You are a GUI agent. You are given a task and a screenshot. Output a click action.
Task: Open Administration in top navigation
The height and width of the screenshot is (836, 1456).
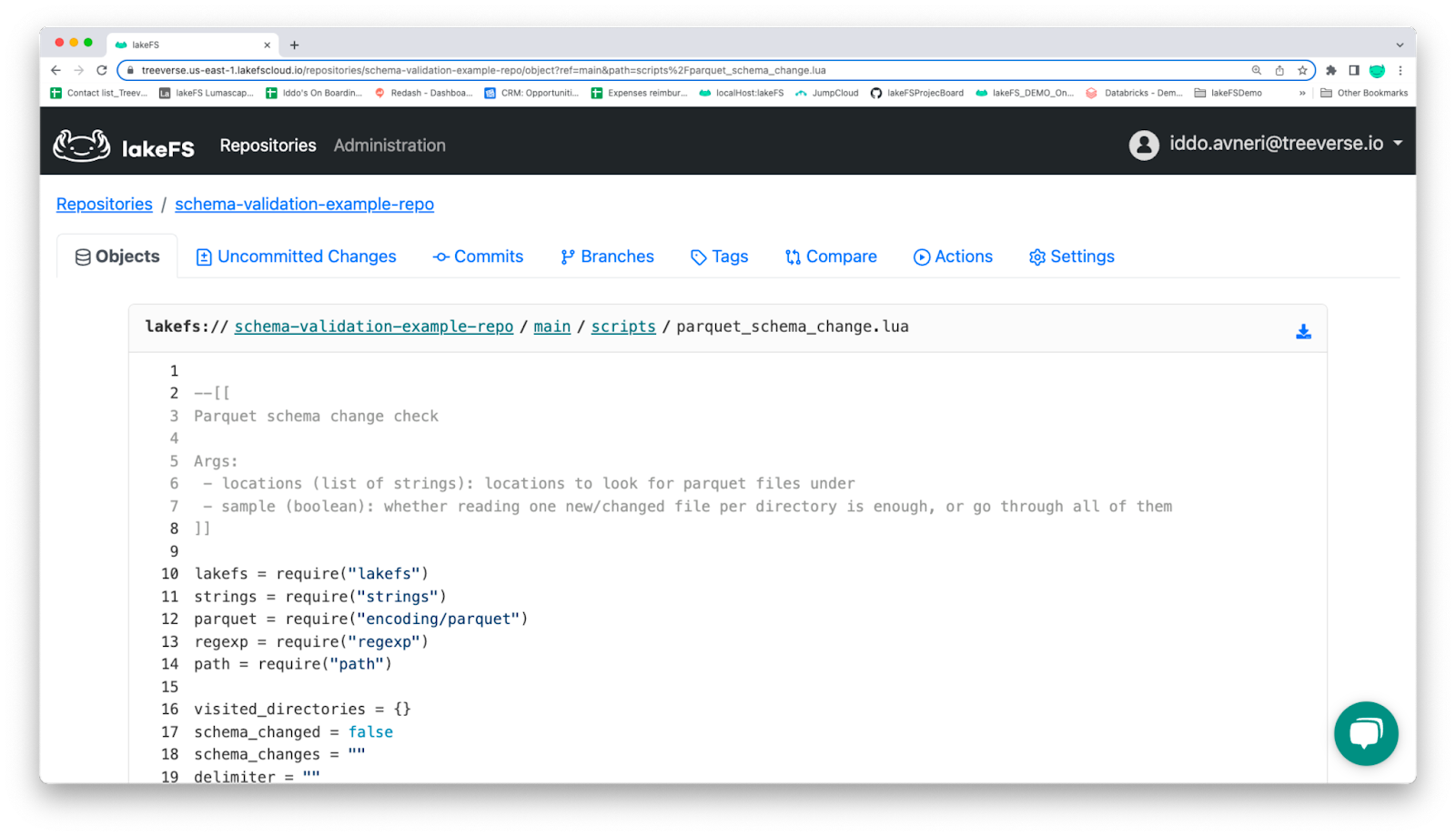[x=389, y=146]
